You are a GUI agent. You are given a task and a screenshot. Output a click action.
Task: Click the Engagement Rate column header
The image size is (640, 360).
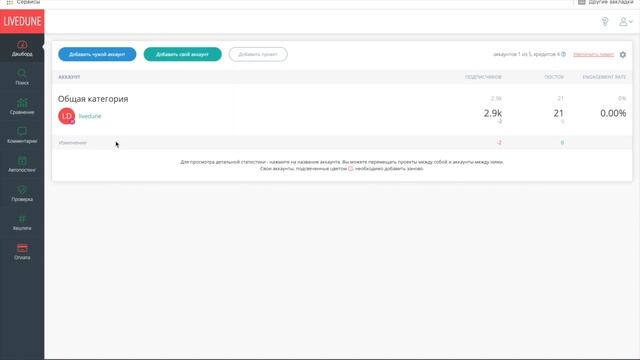pyautogui.click(x=604, y=77)
